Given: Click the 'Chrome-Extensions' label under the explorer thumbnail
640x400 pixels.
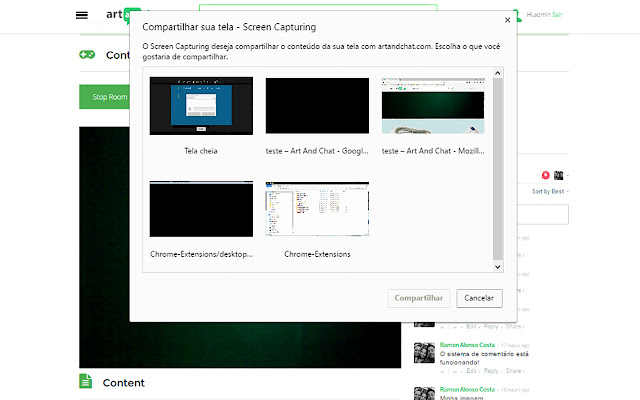Looking at the screenshot, I should point(317,254).
